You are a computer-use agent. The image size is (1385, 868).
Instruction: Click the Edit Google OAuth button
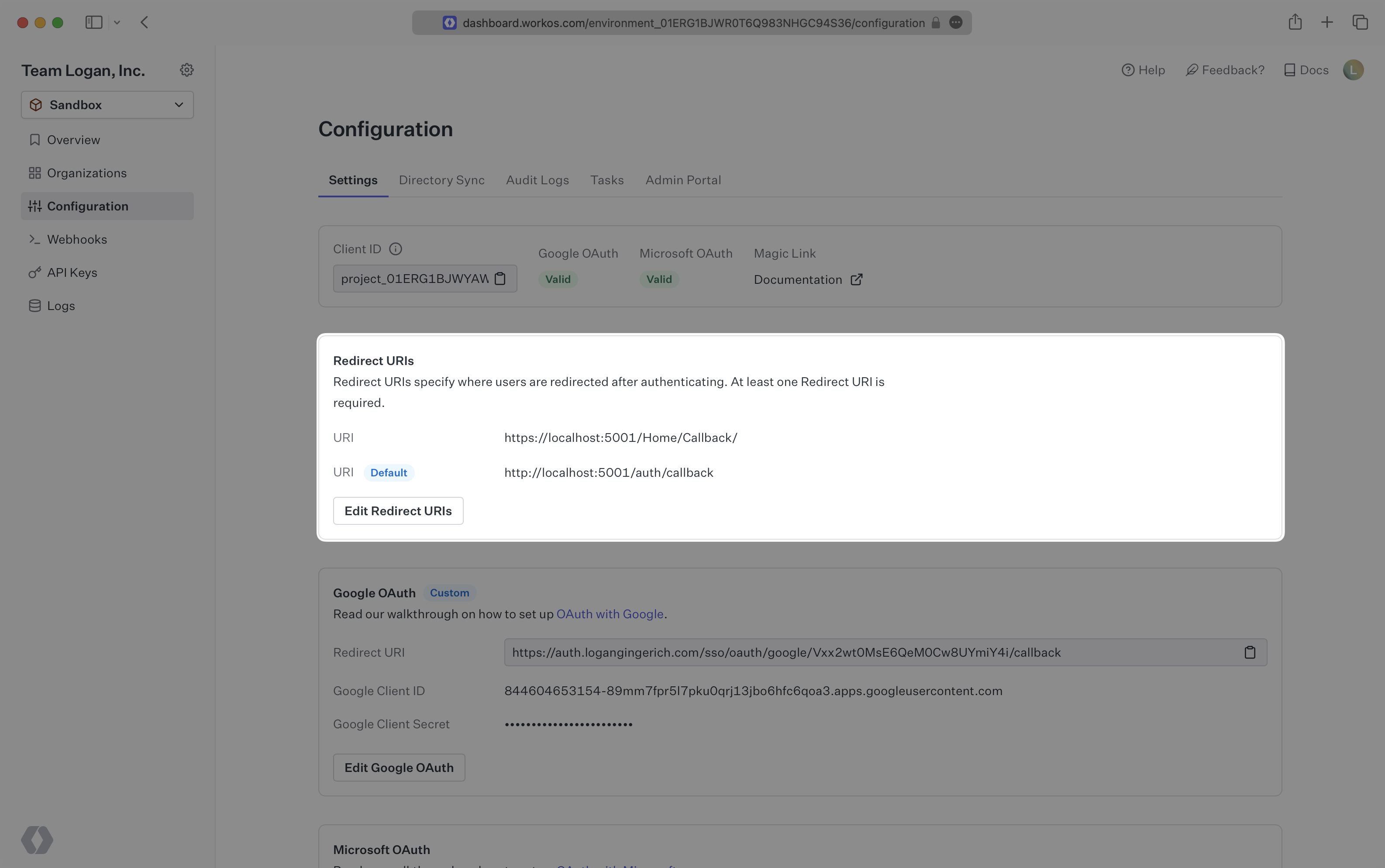coord(398,767)
